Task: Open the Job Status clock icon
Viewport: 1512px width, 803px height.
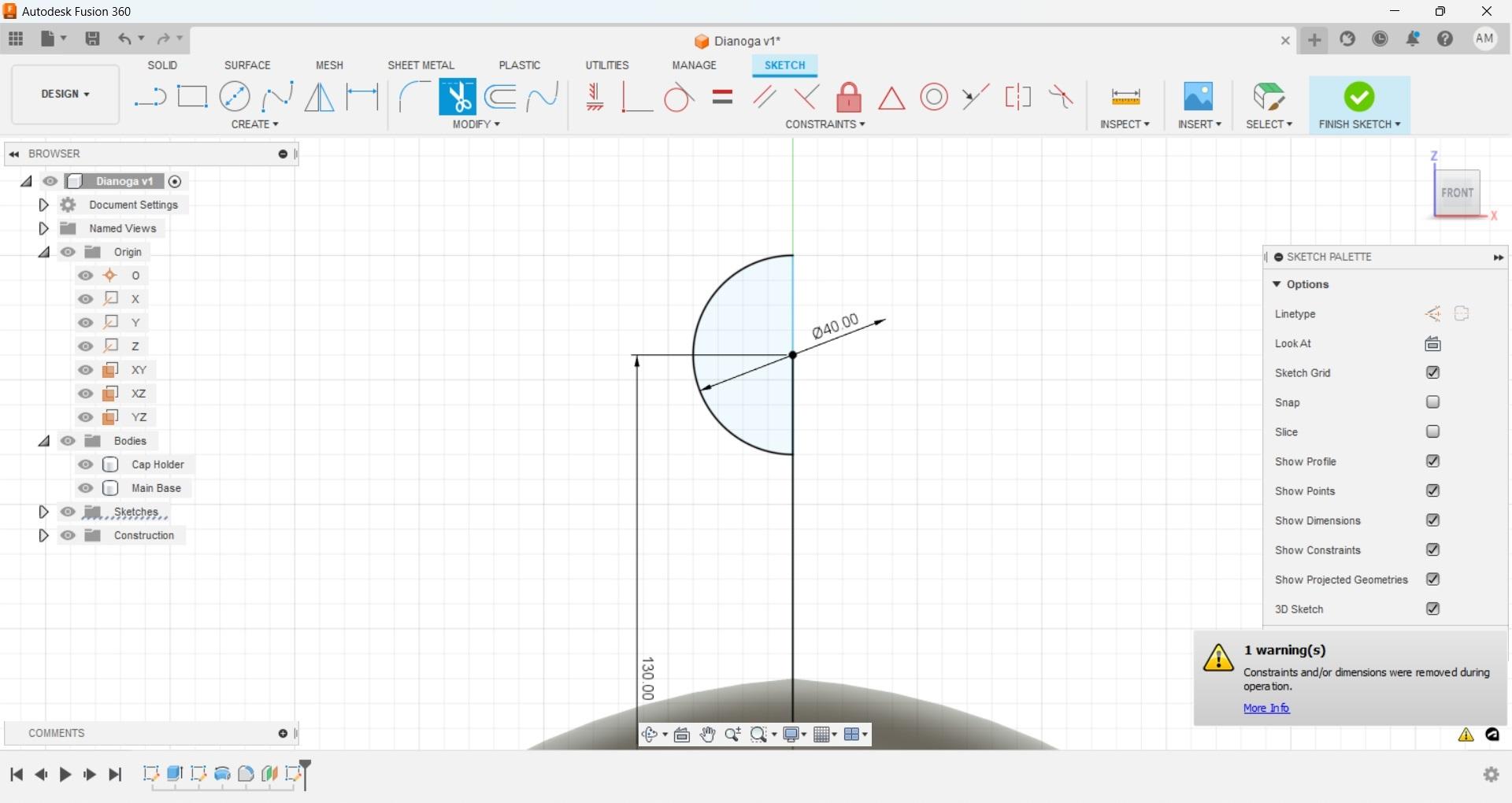Action: click(x=1380, y=39)
